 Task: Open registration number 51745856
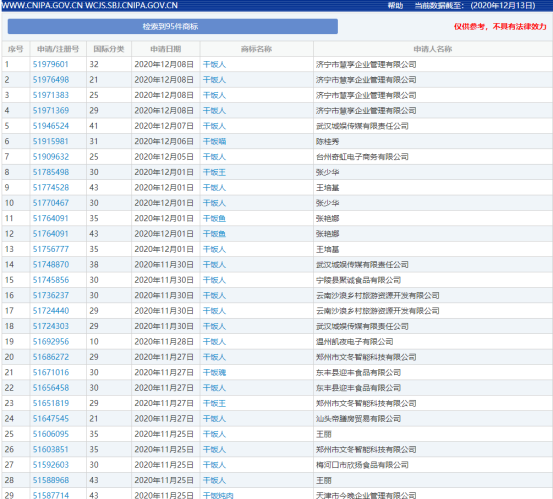pyautogui.click(x=51, y=280)
